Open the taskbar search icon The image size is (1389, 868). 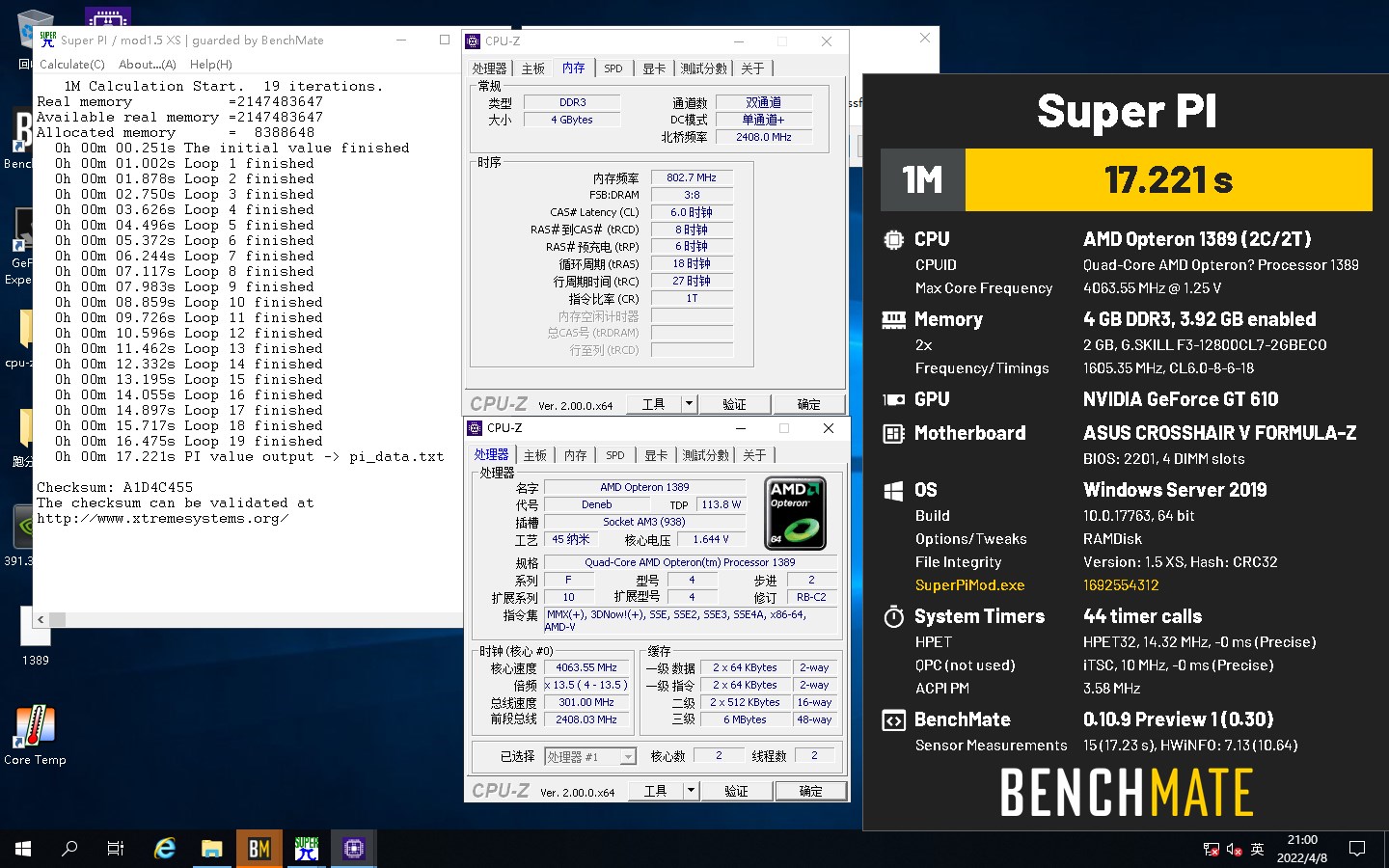(x=69, y=849)
